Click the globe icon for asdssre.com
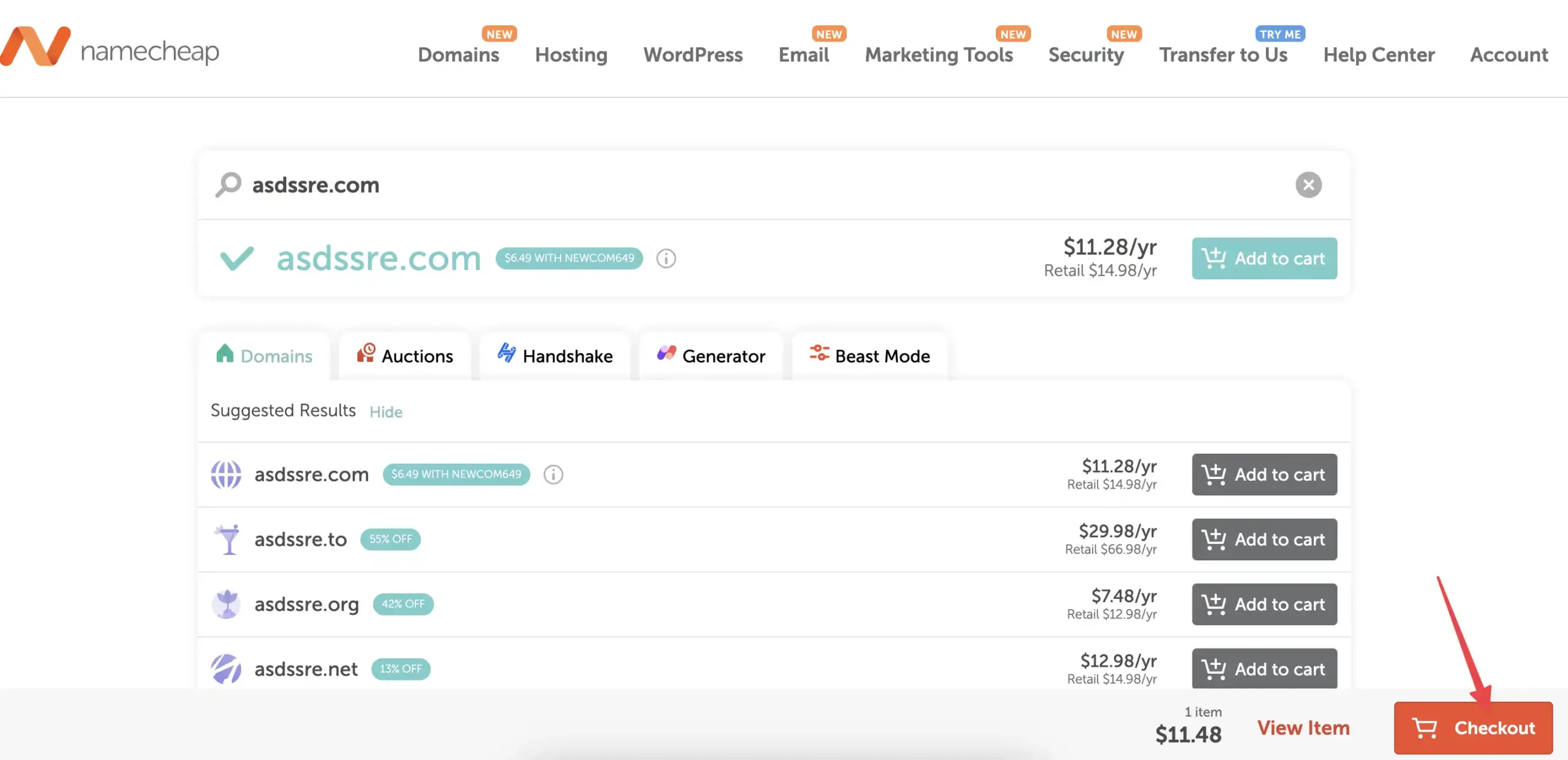 click(226, 475)
